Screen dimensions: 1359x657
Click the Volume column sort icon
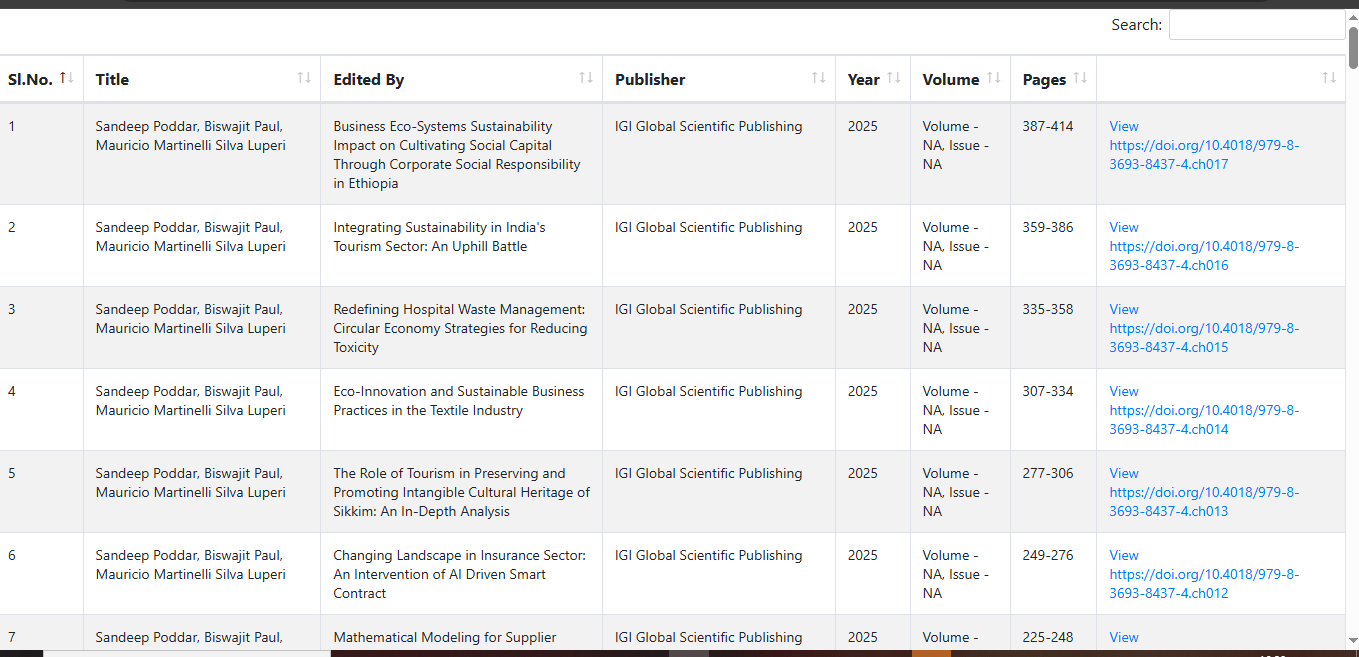click(x=994, y=78)
